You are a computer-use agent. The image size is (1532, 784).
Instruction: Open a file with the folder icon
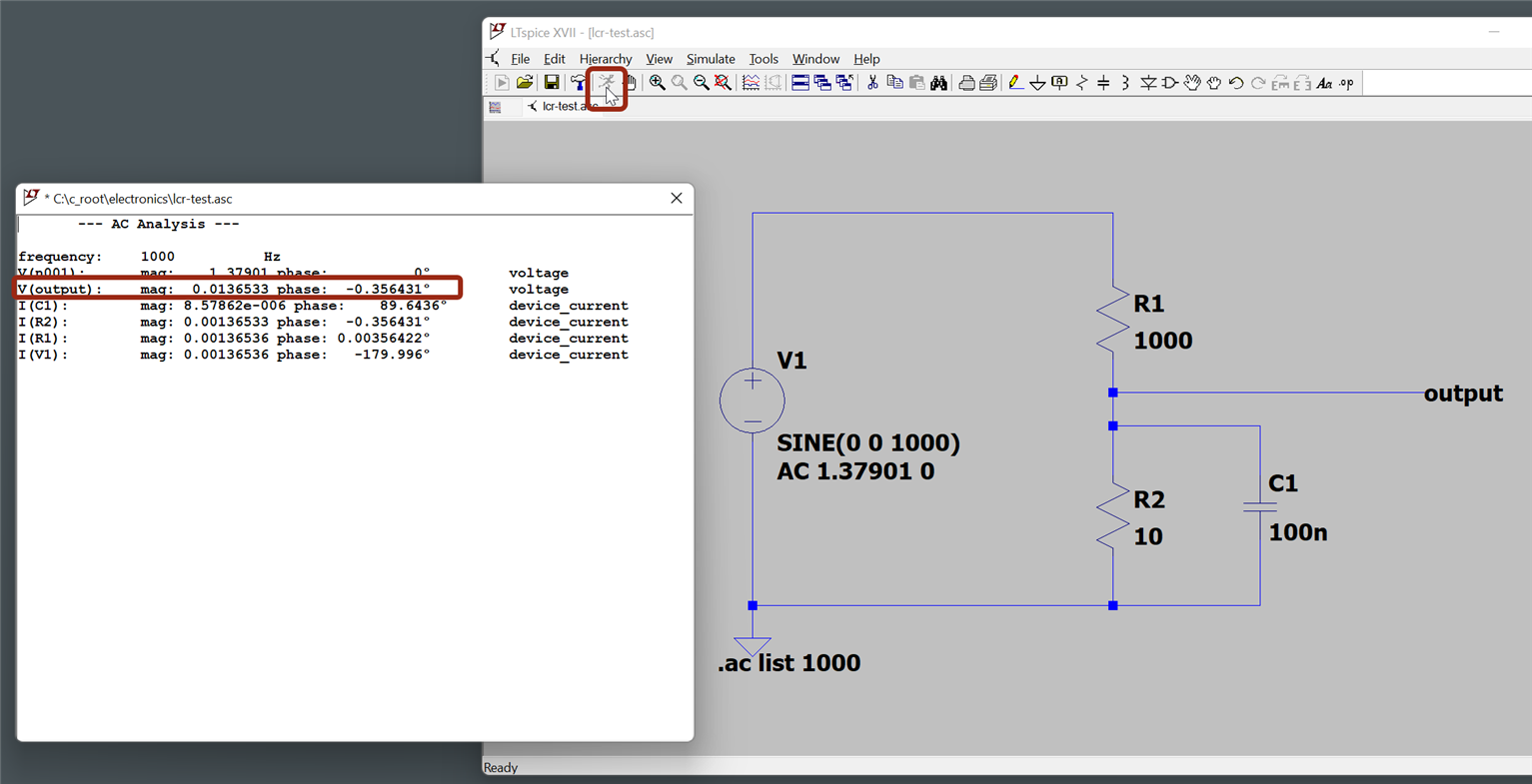[x=525, y=83]
